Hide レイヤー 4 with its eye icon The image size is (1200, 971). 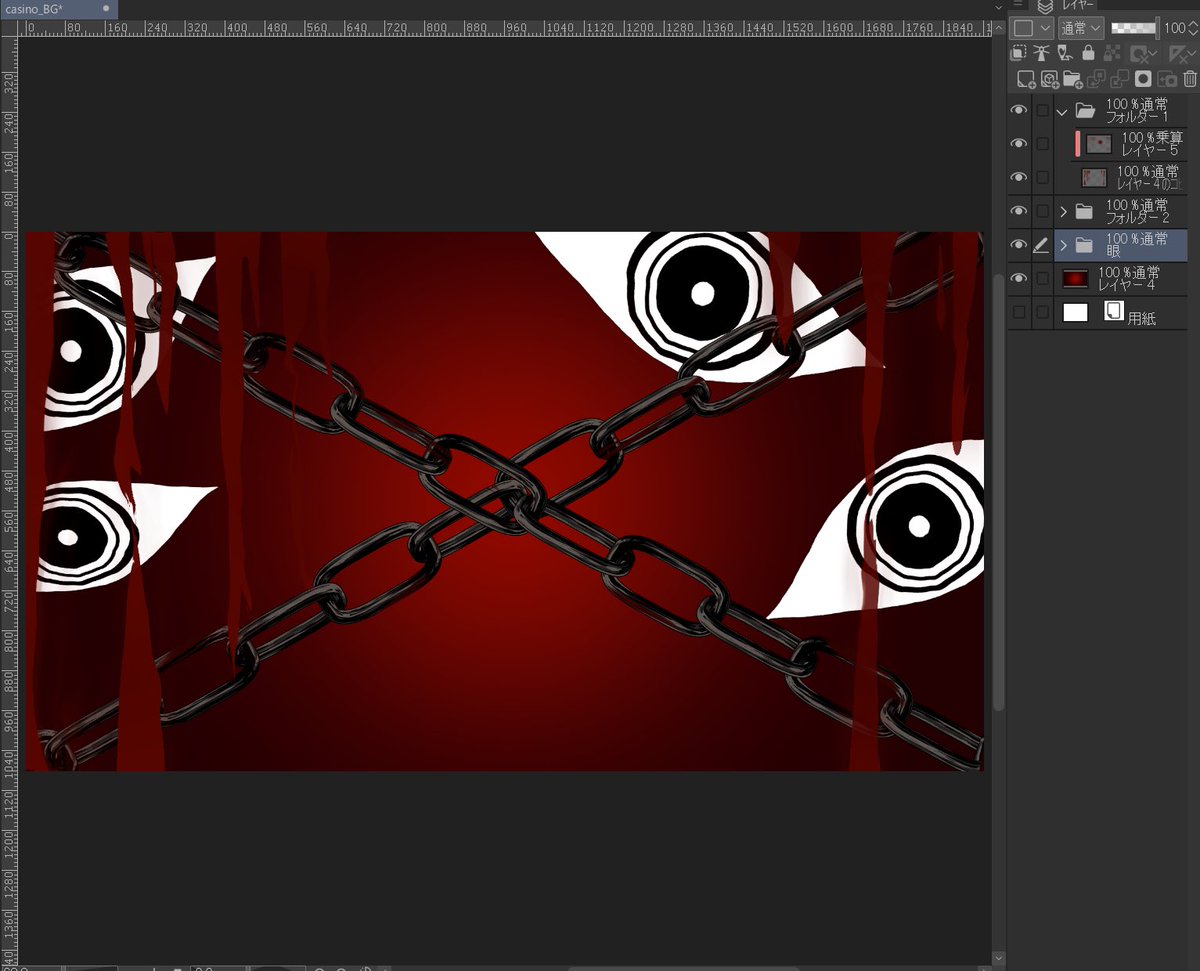tap(1019, 278)
